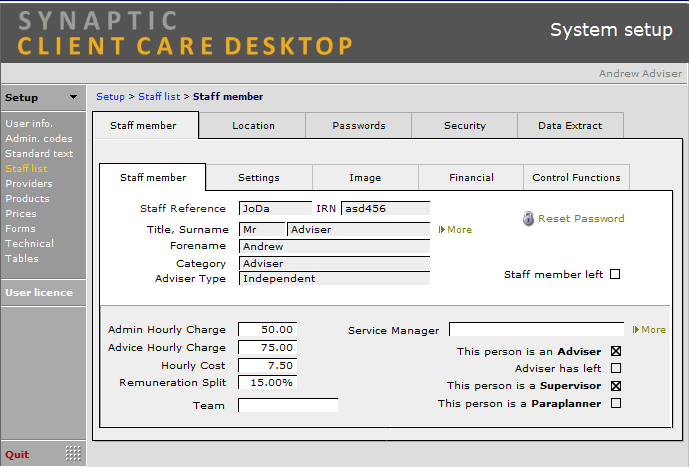Expand the Setup dropdown arrow
The width and height of the screenshot is (689, 467).
pyautogui.click(x=73, y=97)
